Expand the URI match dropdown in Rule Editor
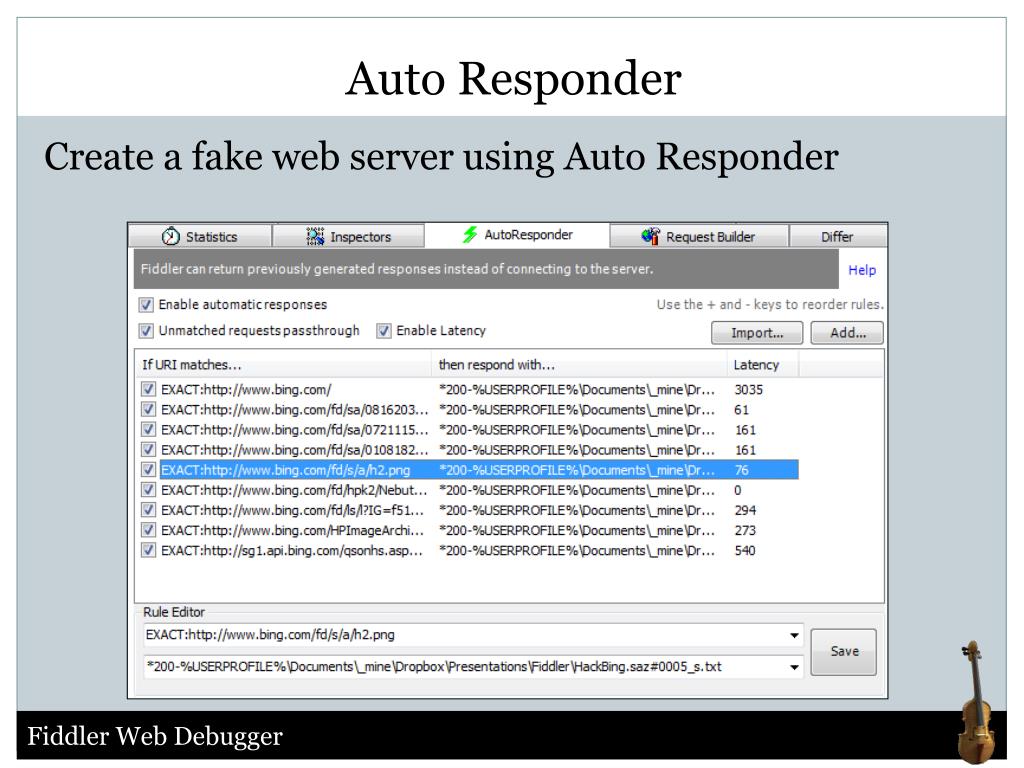Screen dimensions: 1024x768 (794, 635)
